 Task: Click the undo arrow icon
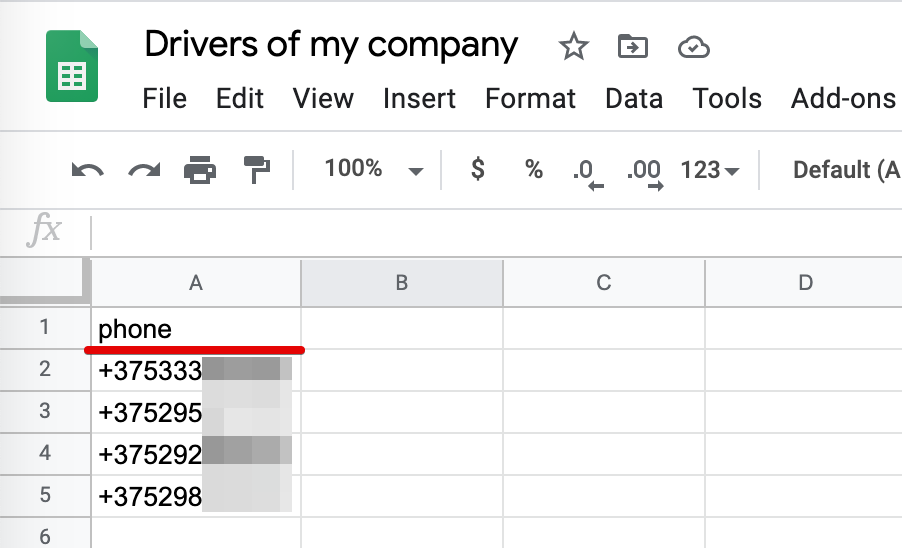[x=87, y=170]
